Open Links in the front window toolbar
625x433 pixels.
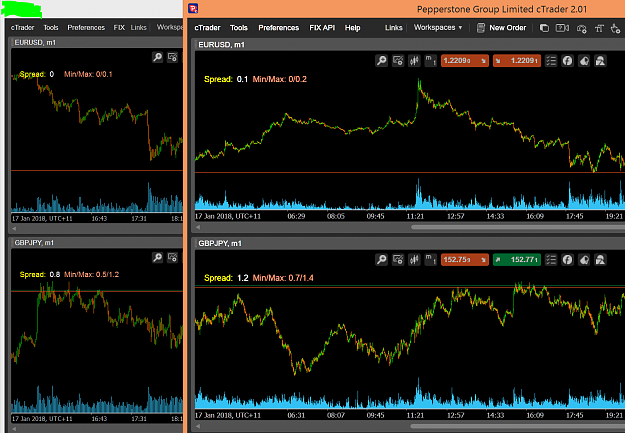pos(393,28)
